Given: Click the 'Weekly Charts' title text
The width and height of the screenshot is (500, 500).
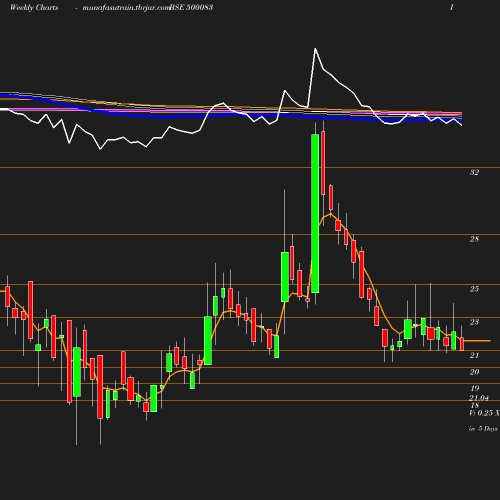Looking at the screenshot, I should 34,7.
